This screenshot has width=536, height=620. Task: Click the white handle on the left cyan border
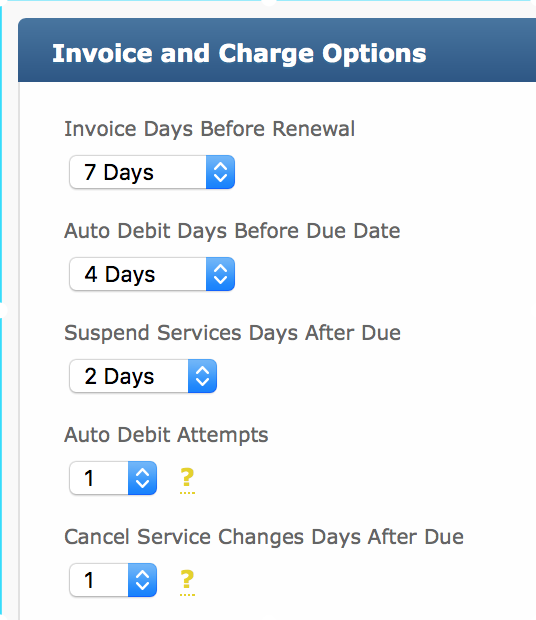pyautogui.click(x=2, y=310)
